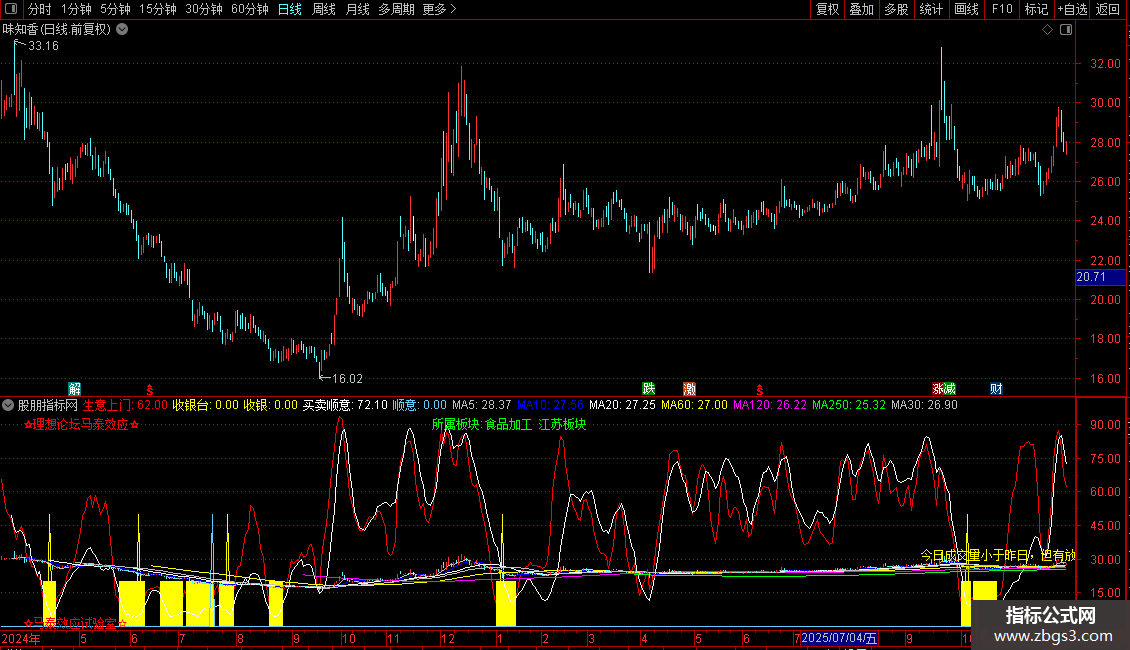Click the red $ marker near May
The width and height of the screenshot is (1130, 650).
click(x=150, y=390)
